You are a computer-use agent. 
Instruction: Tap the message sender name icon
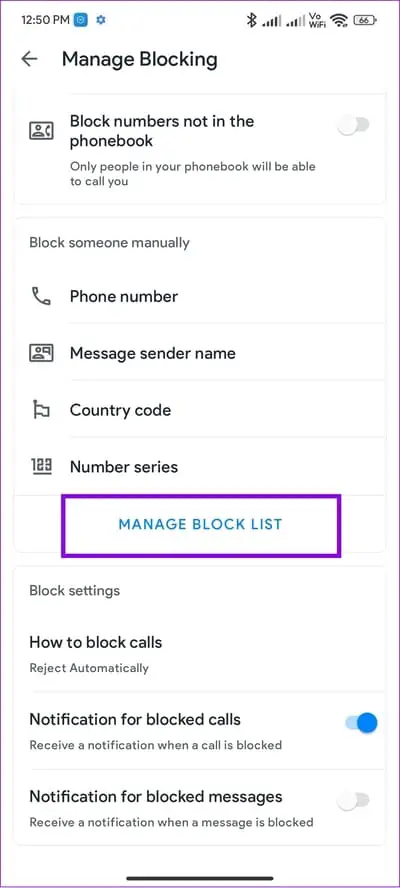41,353
